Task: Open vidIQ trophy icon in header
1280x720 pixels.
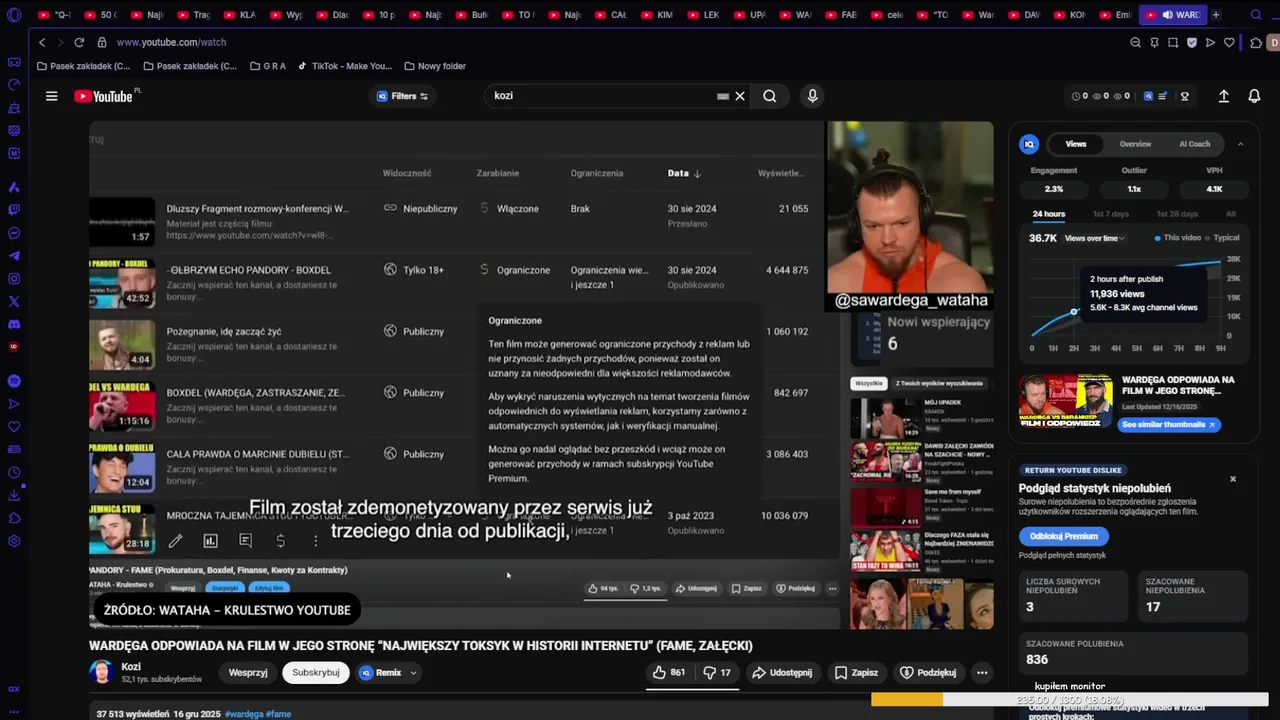Action: point(1185,96)
